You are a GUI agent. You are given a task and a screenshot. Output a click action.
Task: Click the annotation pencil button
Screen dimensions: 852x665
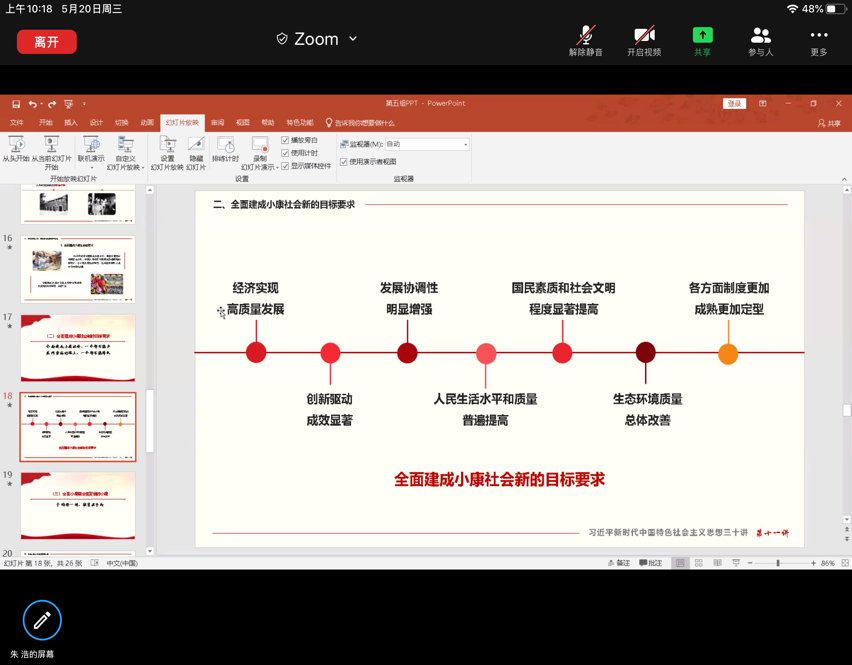click(42, 620)
